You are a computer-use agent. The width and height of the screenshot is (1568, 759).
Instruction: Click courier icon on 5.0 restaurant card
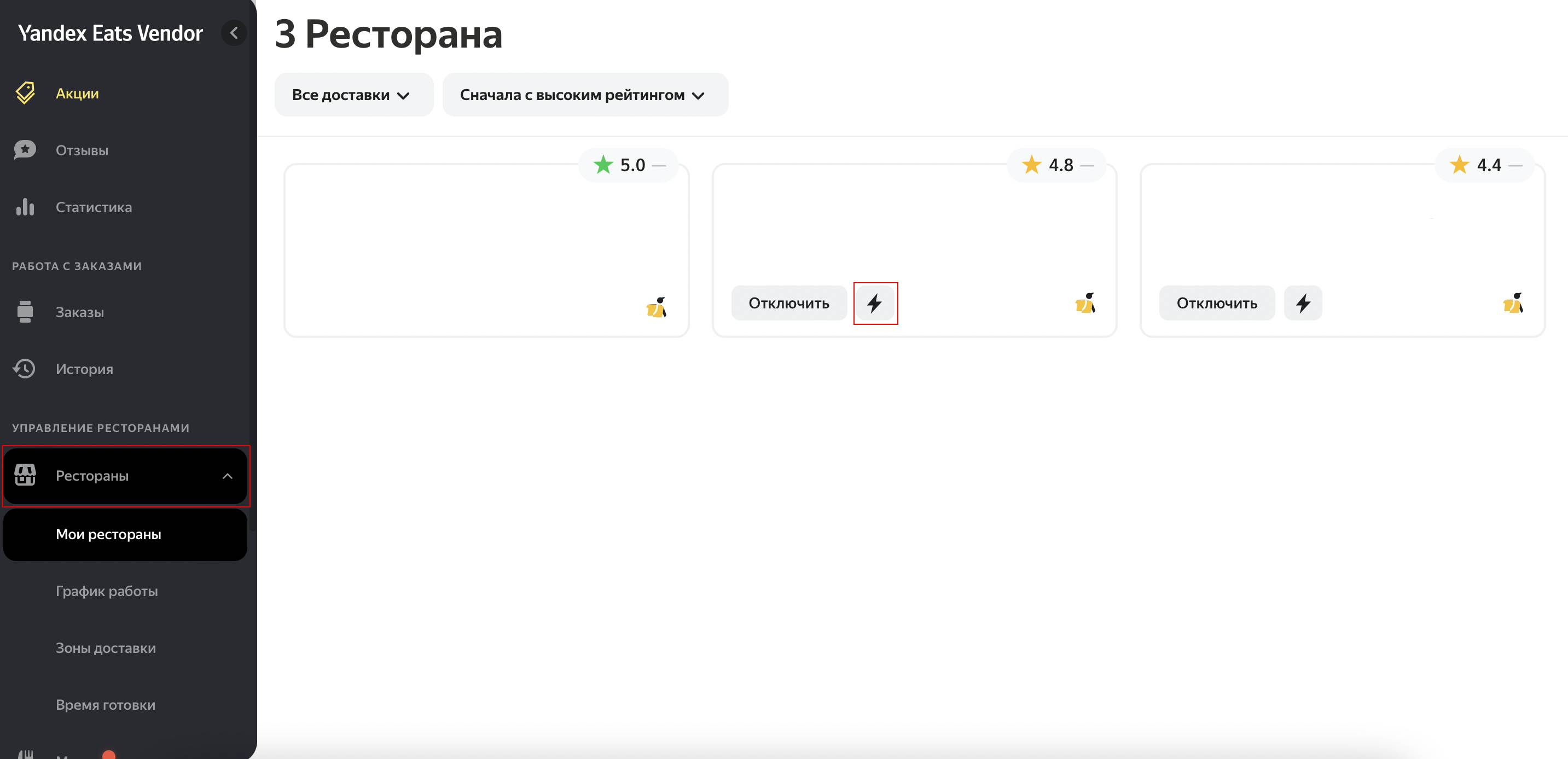click(656, 307)
